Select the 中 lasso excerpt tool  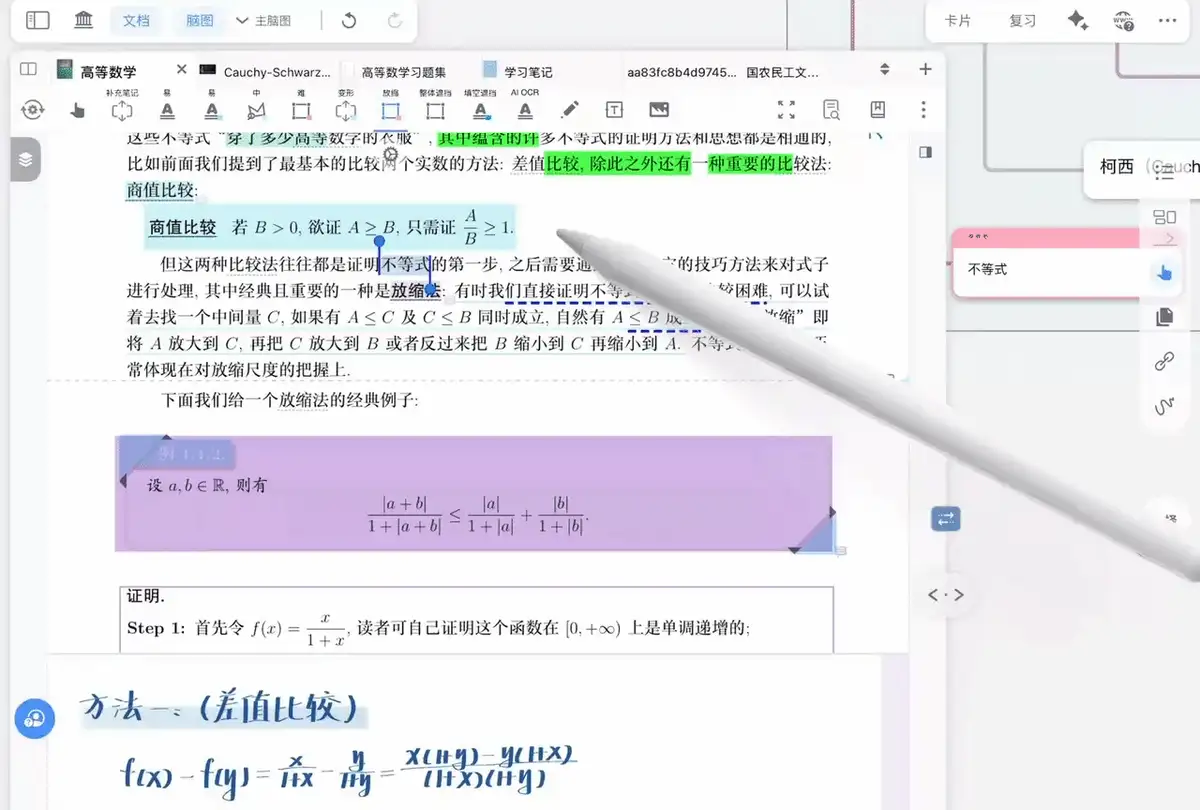pyautogui.click(x=256, y=106)
